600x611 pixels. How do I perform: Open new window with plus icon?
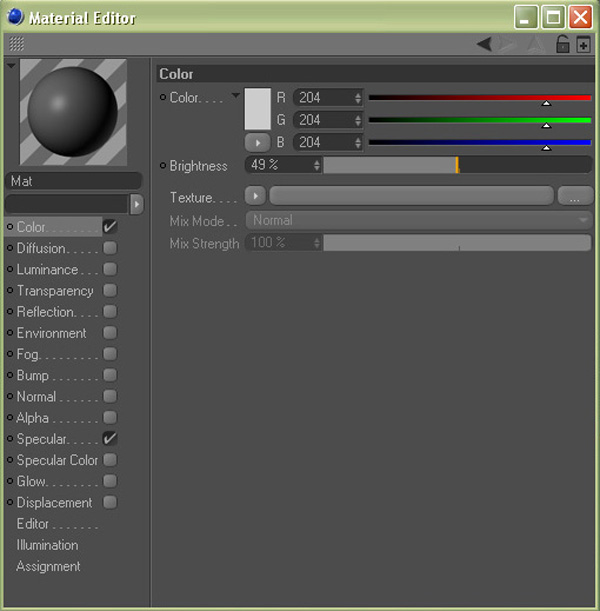583,44
